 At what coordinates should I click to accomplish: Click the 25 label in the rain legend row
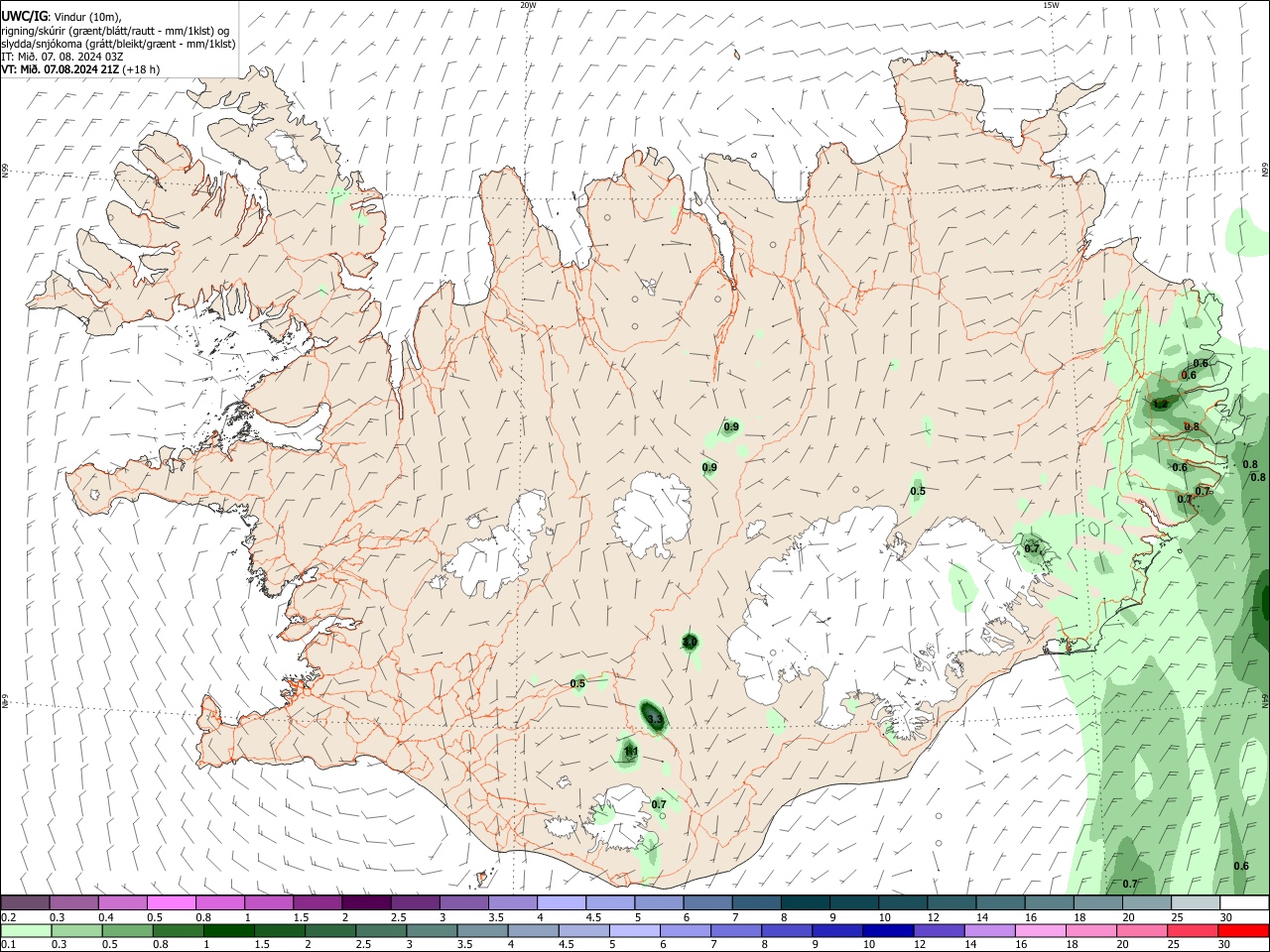pos(1174,944)
